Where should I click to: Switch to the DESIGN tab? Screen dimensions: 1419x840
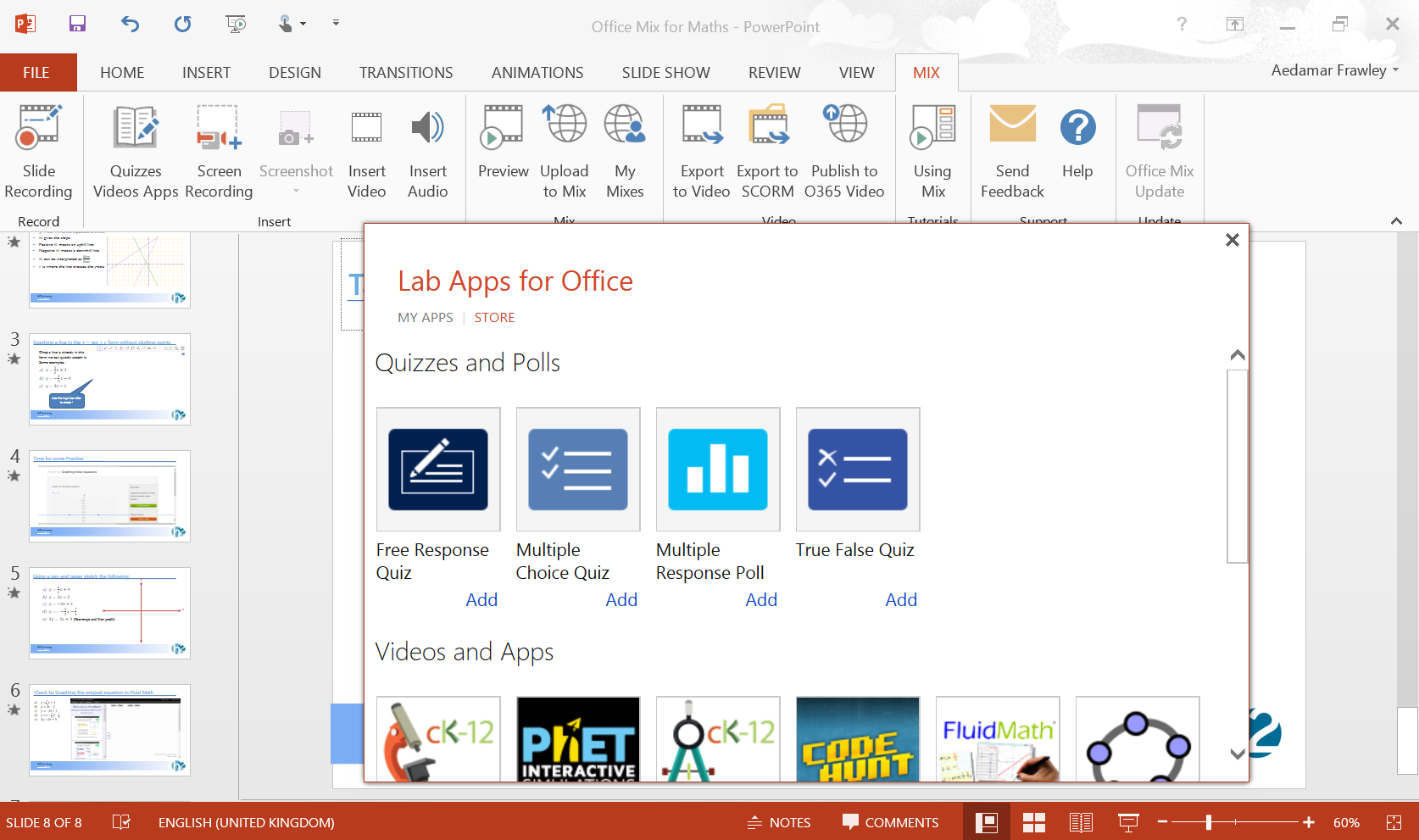[295, 73]
